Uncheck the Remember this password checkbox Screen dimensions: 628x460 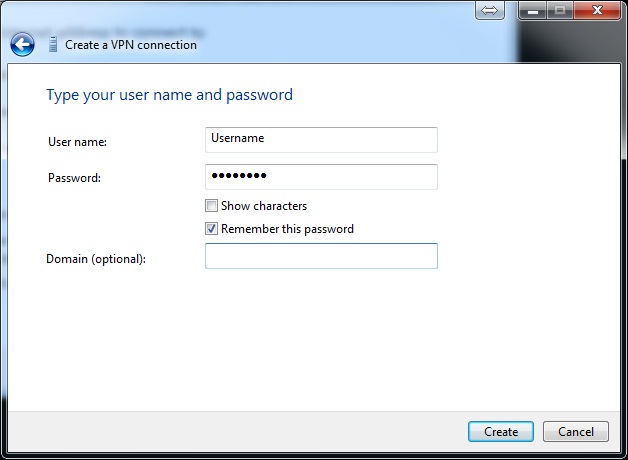(211, 229)
